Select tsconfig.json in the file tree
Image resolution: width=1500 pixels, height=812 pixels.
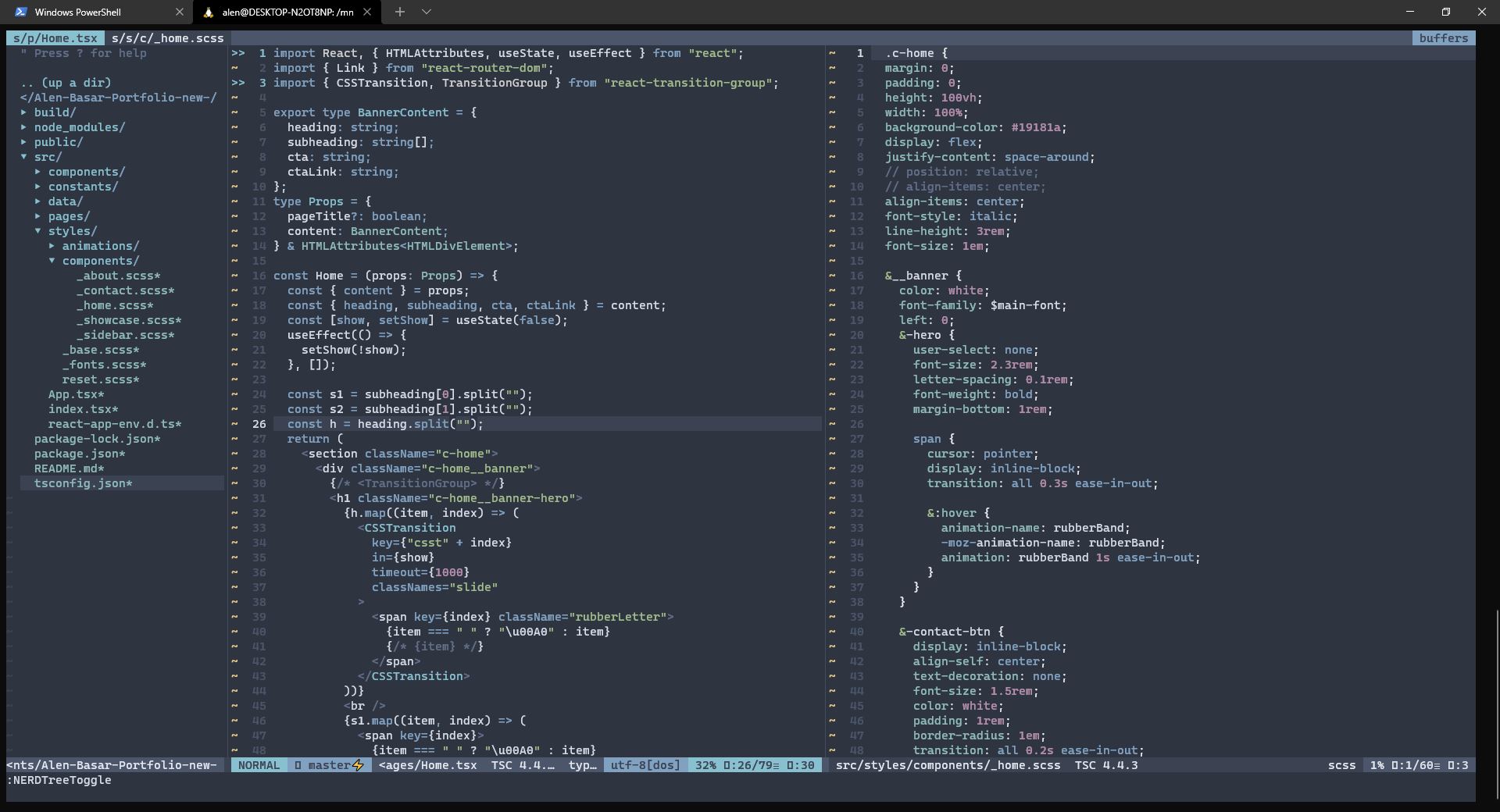(83, 483)
